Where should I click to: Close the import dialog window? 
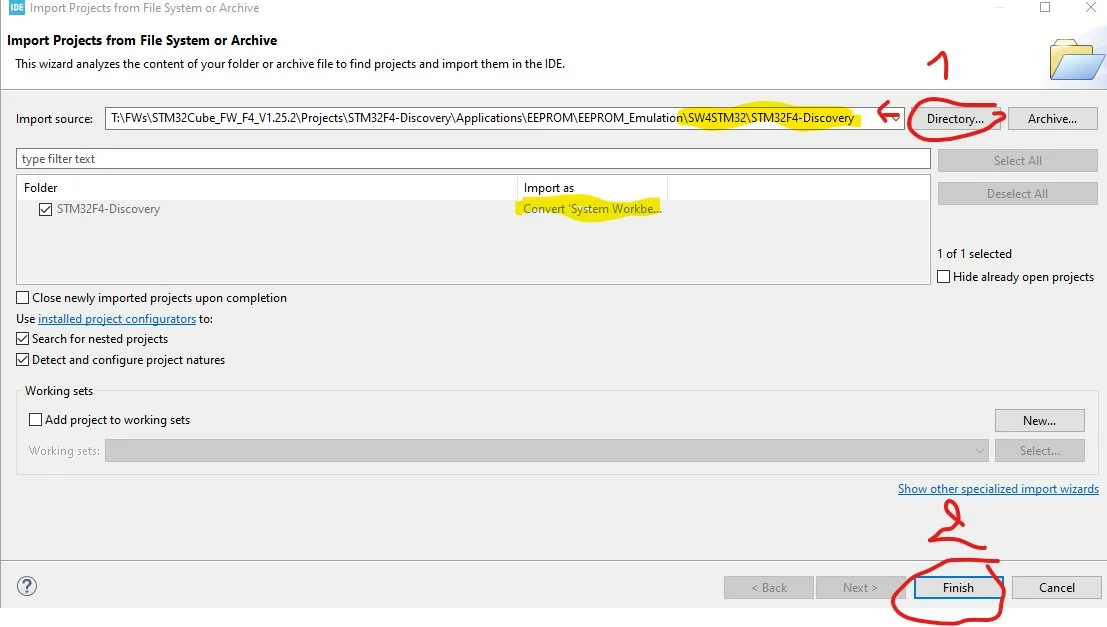point(1091,8)
